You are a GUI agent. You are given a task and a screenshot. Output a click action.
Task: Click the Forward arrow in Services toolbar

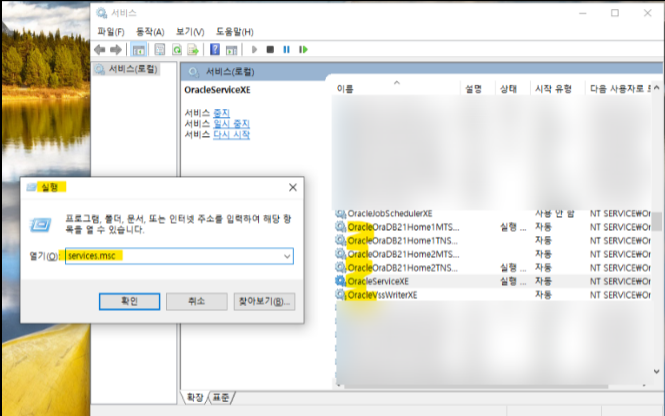[115, 50]
